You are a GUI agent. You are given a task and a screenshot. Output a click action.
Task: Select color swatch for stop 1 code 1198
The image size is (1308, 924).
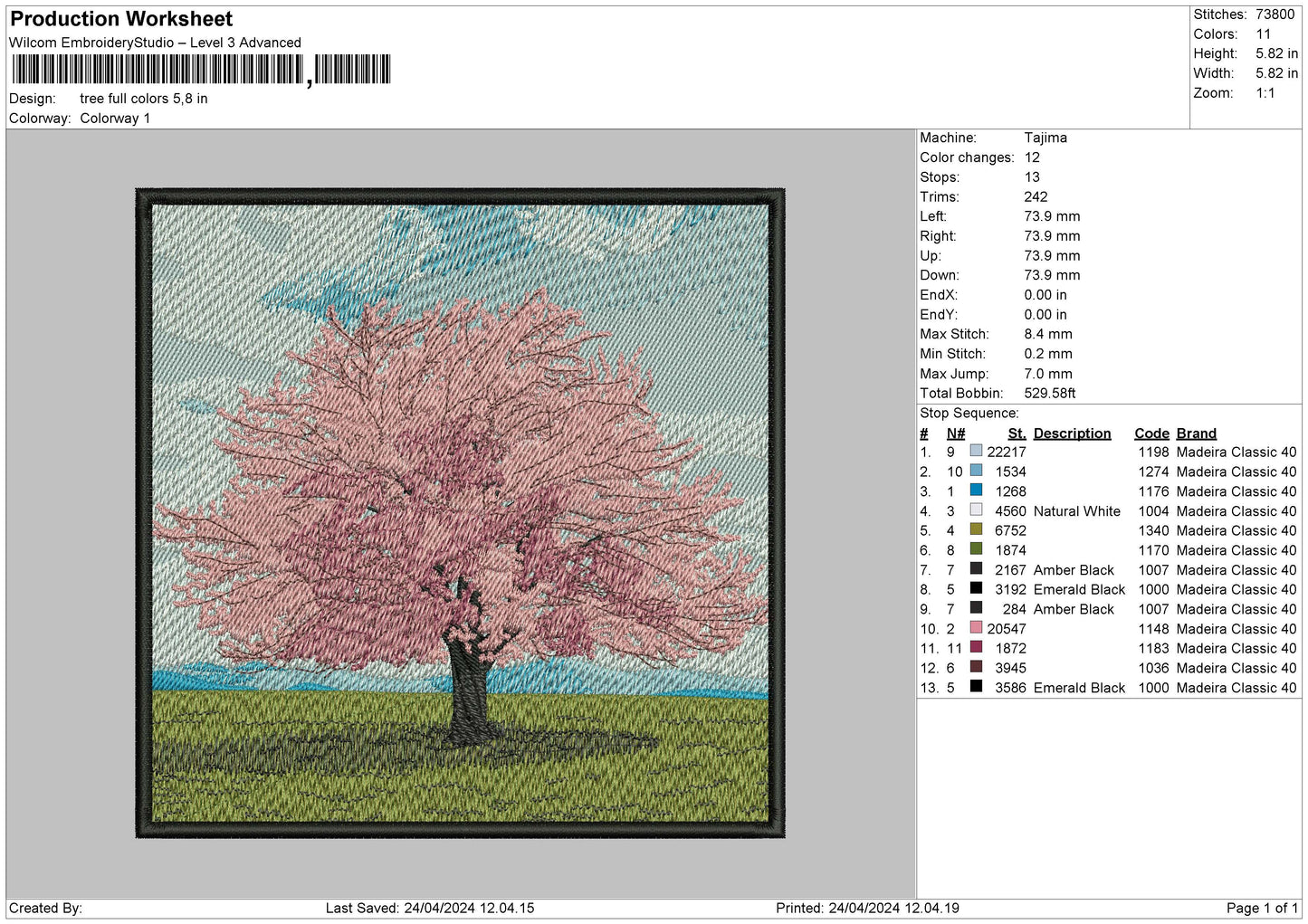[976, 451]
